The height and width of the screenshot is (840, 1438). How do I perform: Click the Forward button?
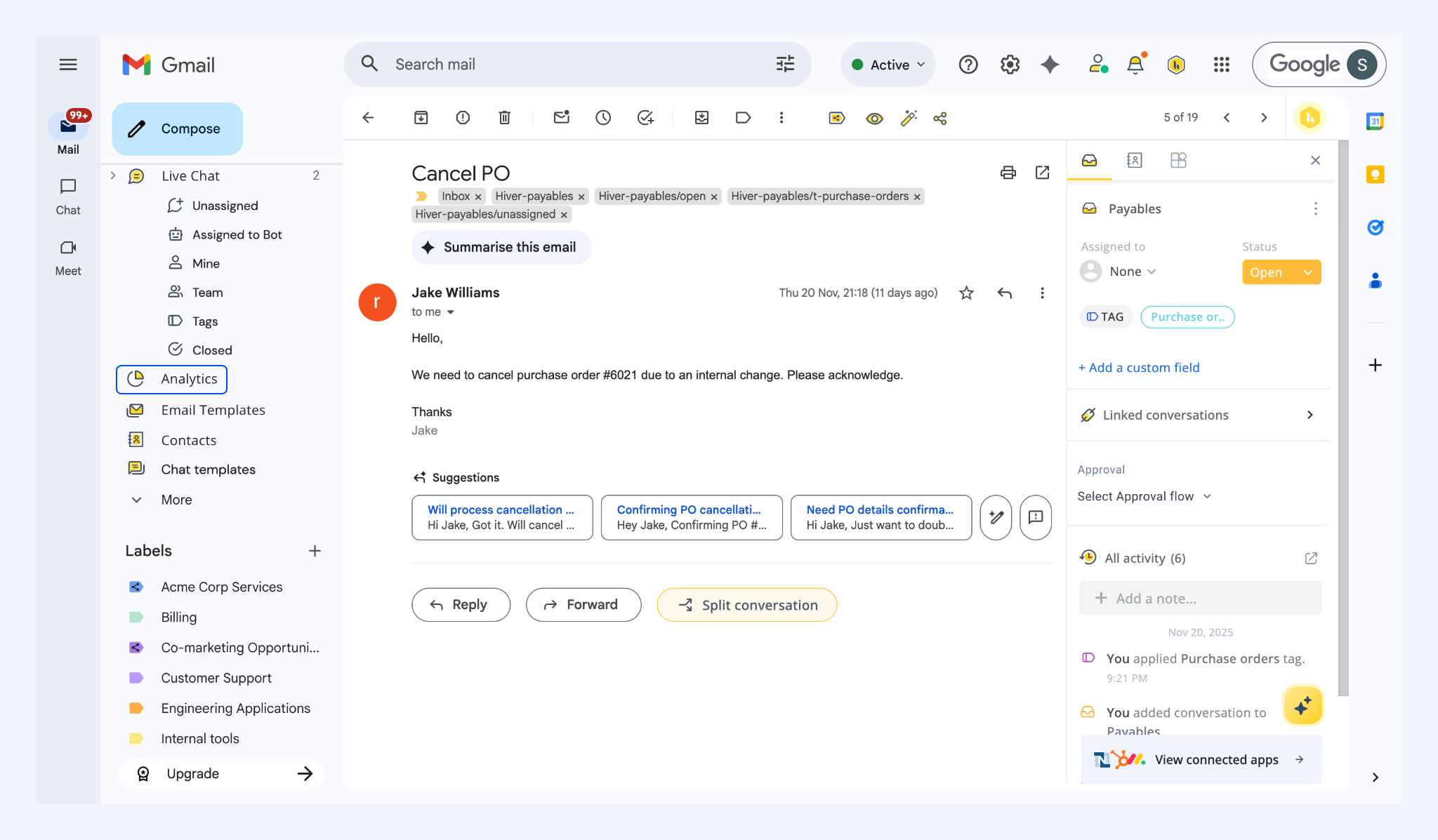tap(583, 605)
